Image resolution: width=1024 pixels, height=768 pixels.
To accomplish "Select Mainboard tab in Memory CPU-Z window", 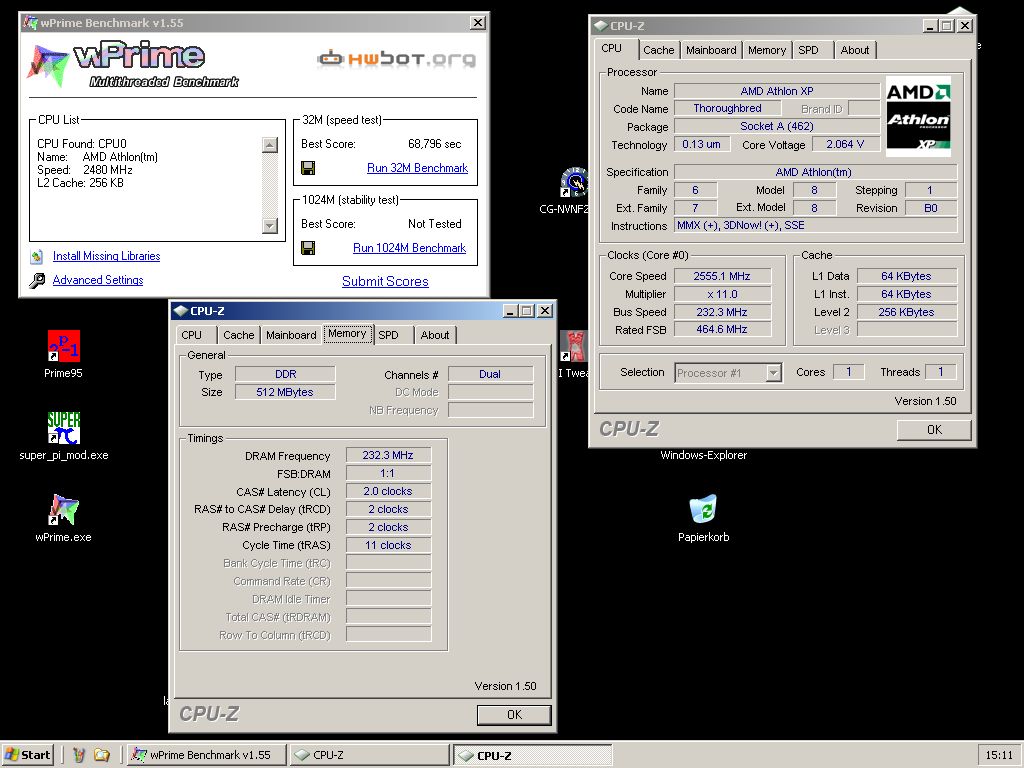I will tap(291, 335).
